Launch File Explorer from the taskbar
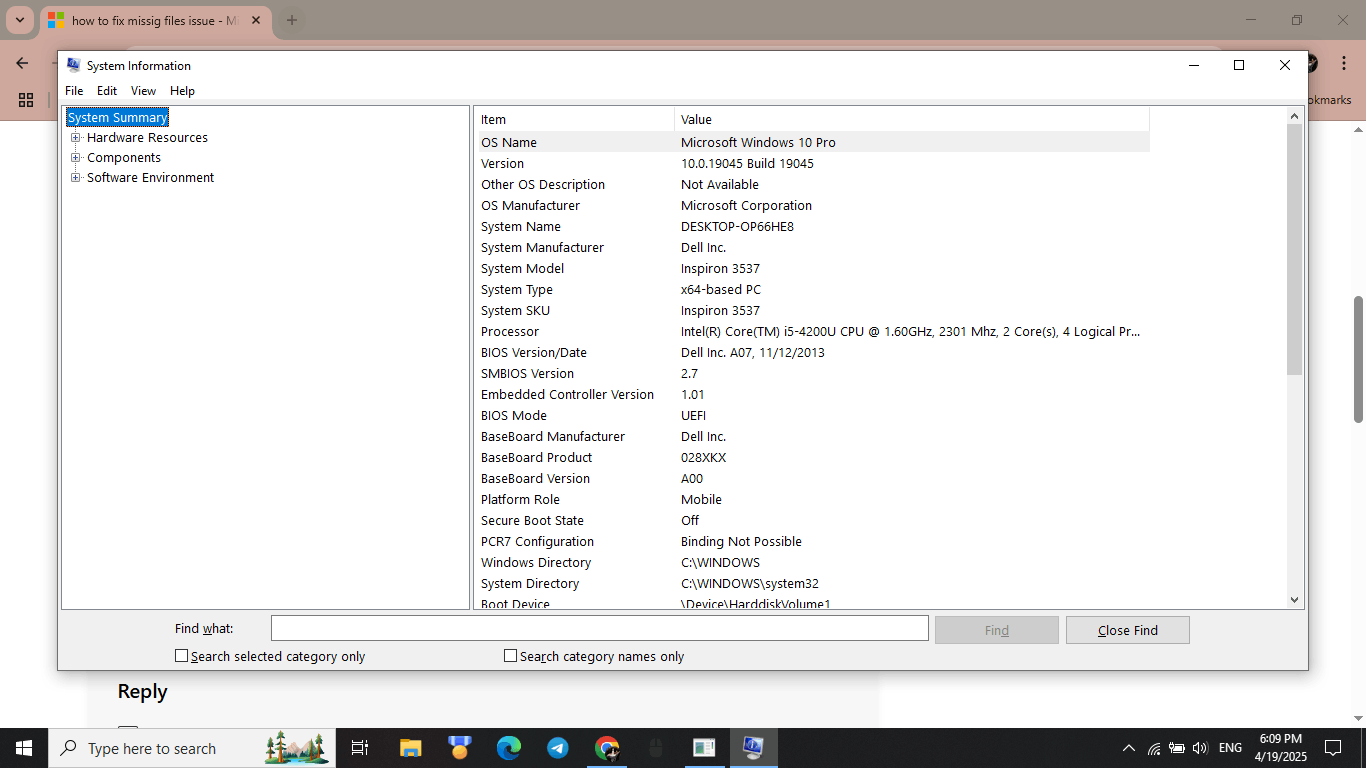 (x=410, y=748)
